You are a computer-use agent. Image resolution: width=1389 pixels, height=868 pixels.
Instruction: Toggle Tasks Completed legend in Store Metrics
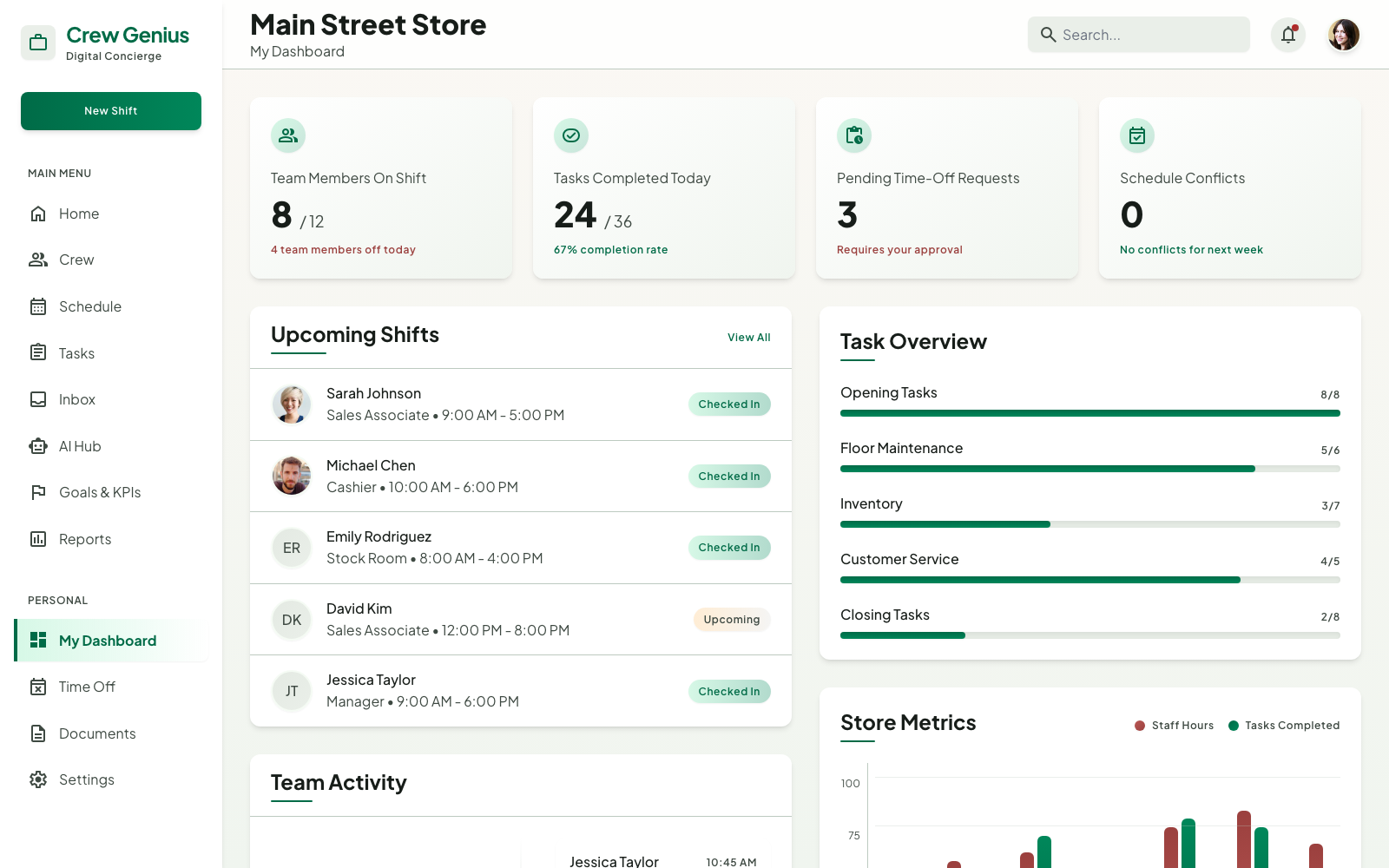click(1284, 726)
